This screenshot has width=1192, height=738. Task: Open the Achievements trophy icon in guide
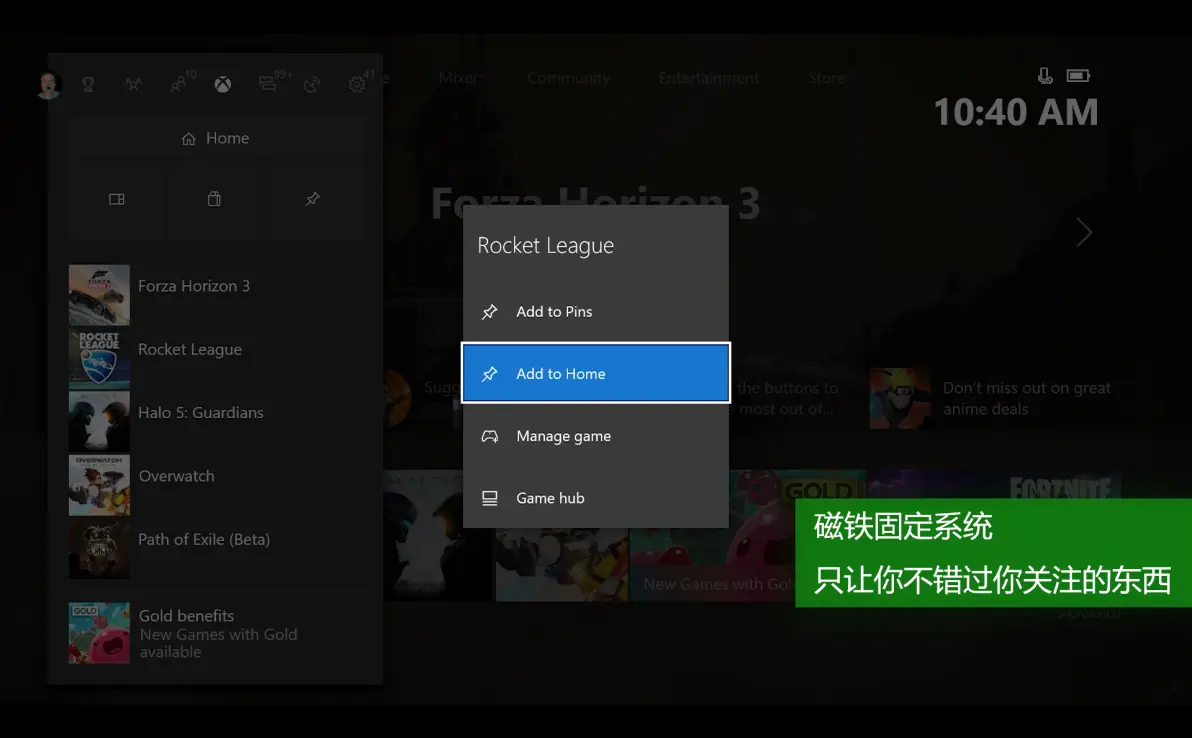(88, 84)
